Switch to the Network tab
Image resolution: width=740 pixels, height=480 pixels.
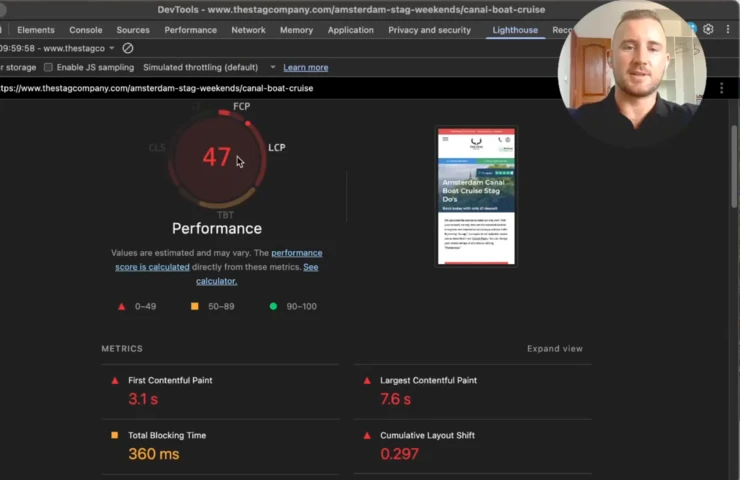tap(248, 30)
